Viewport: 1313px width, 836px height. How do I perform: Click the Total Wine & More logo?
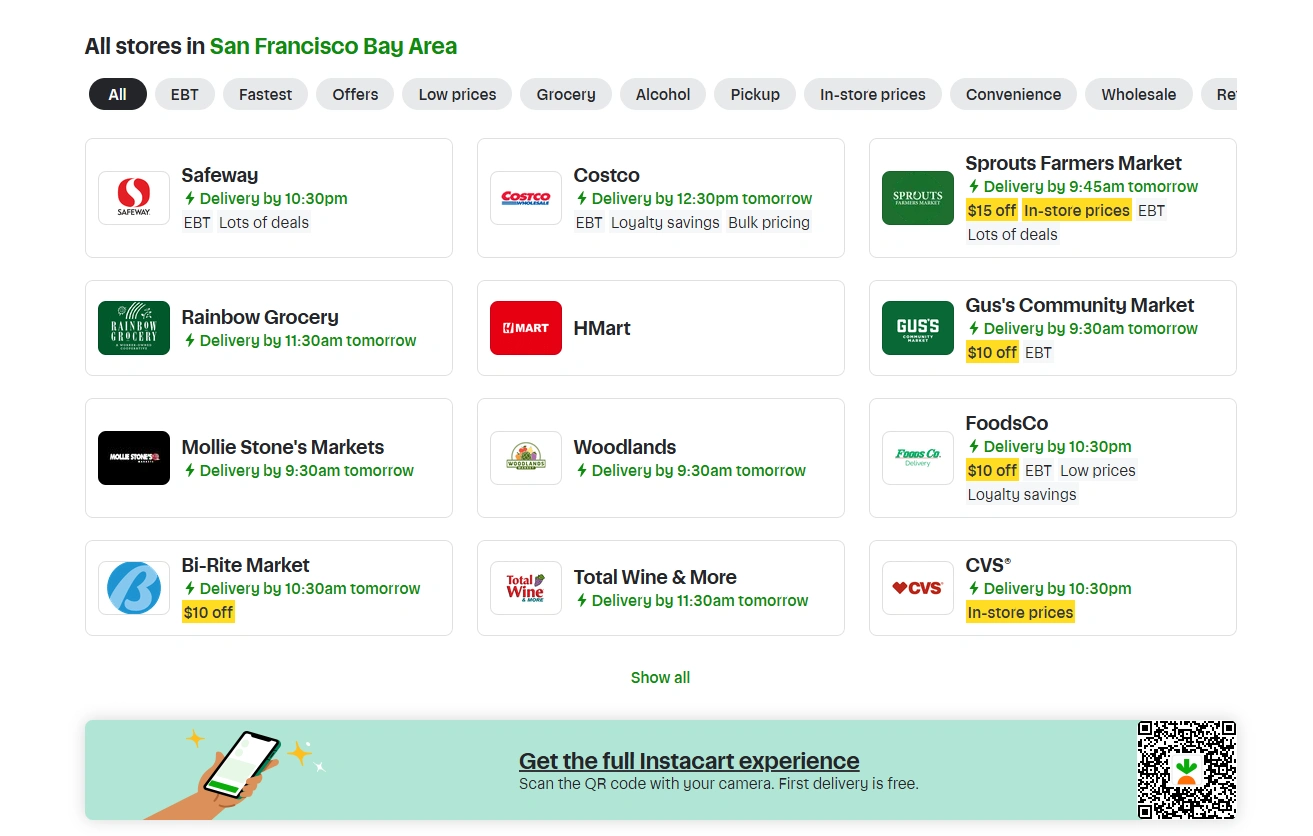click(526, 588)
